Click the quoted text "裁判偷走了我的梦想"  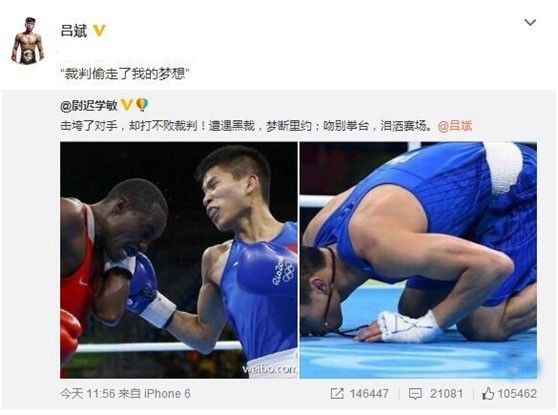click(x=125, y=74)
